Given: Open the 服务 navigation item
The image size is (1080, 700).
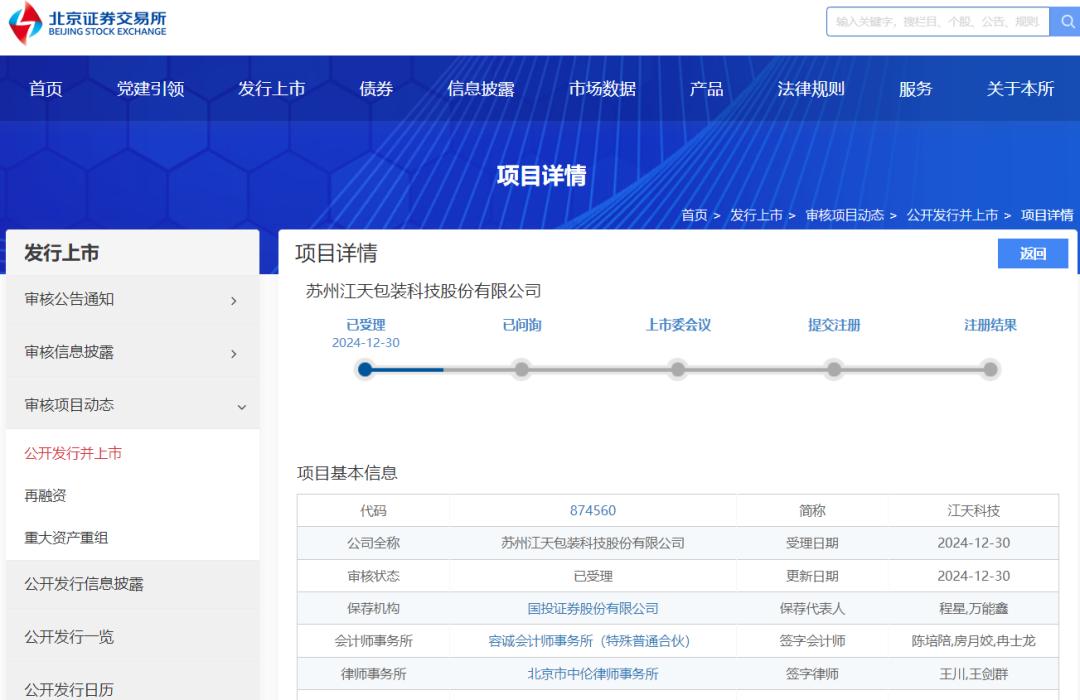Looking at the screenshot, I should click(915, 89).
